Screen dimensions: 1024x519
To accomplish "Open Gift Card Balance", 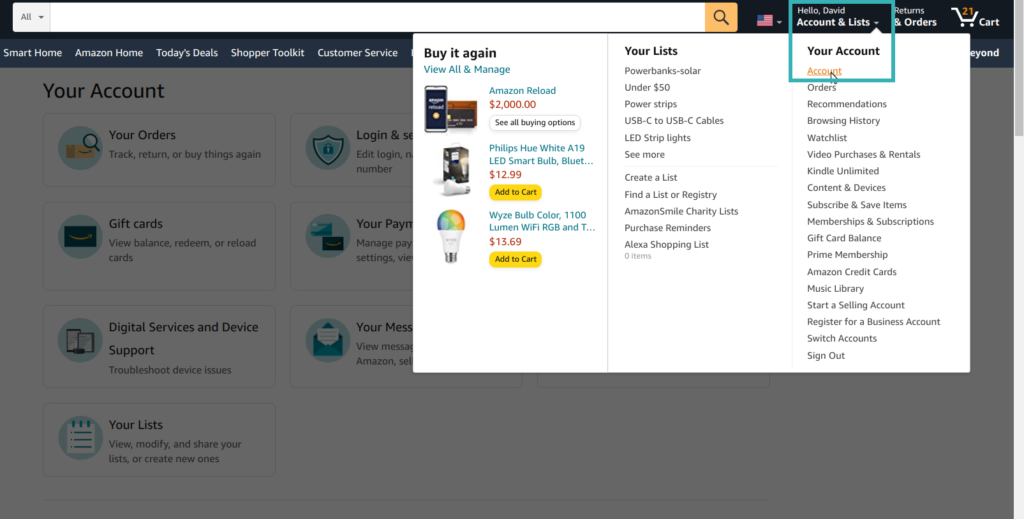I will pos(844,238).
